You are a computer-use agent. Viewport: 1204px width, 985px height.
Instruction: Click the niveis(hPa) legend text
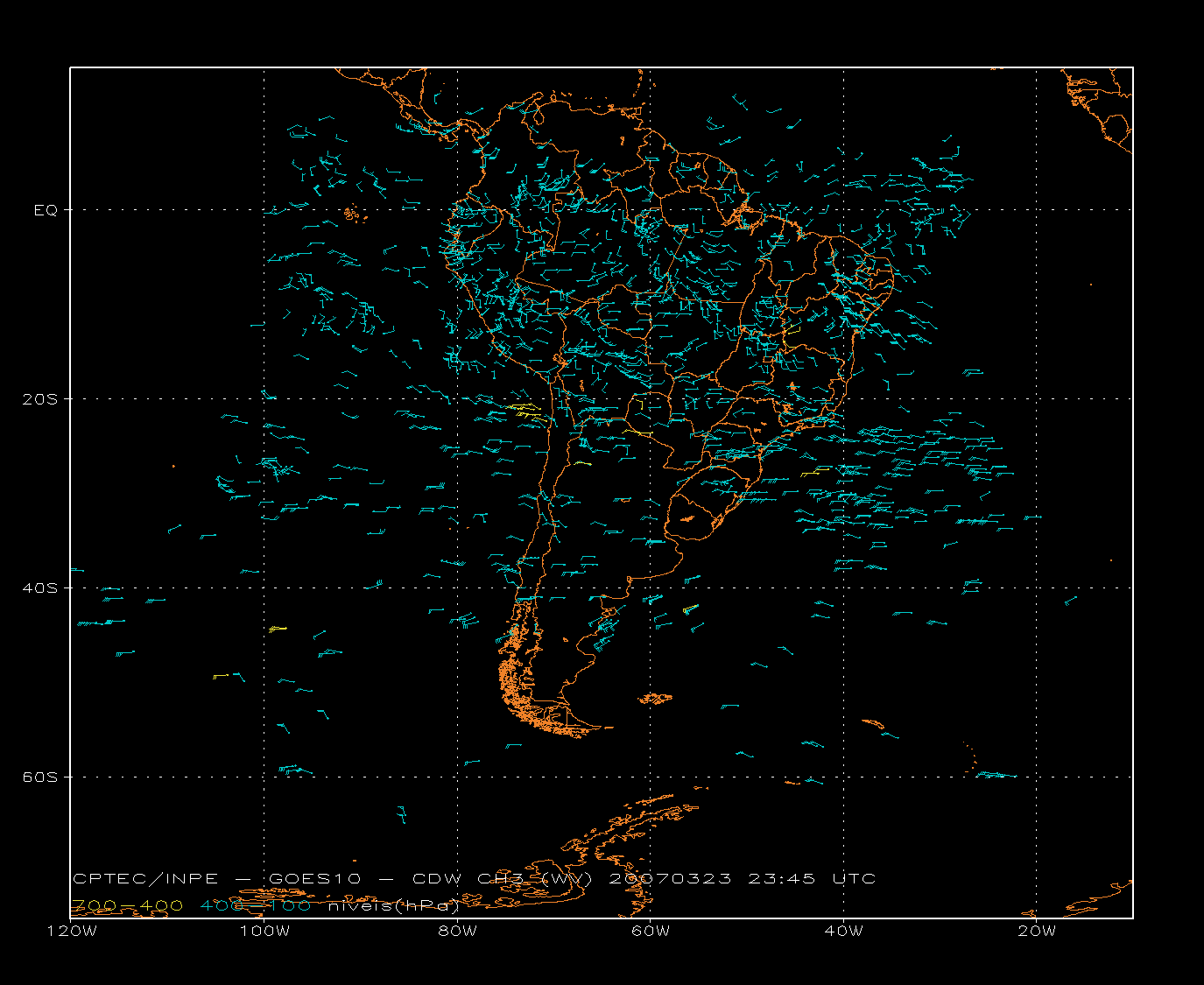(393, 906)
